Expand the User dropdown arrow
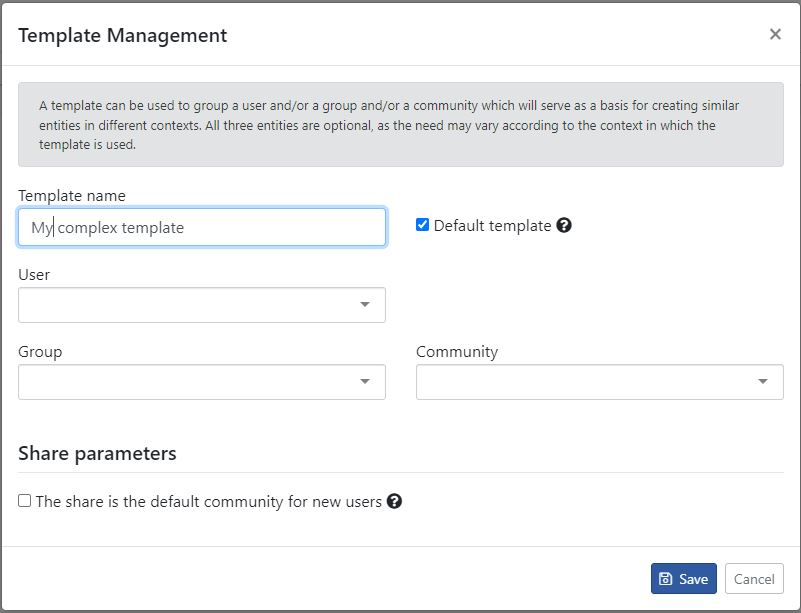Screen dimensions: 801x613 [x=365, y=304]
